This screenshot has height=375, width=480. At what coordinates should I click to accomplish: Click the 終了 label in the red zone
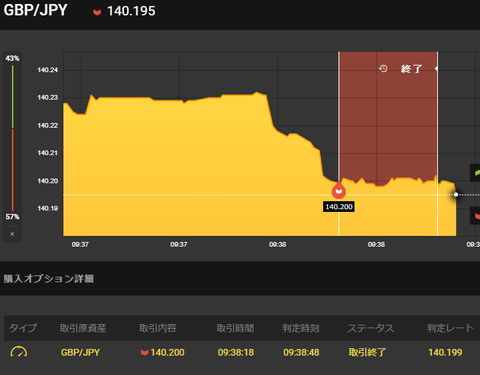click(x=411, y=69)
